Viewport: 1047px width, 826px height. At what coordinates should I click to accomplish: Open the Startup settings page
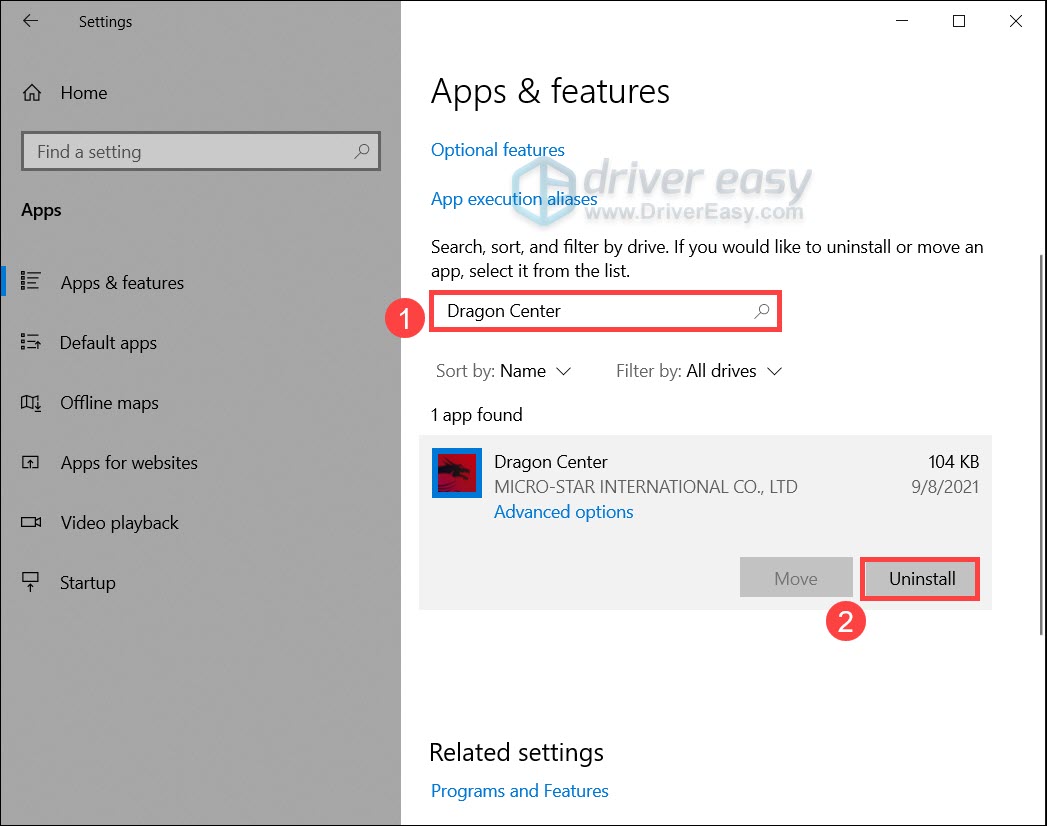87,583
